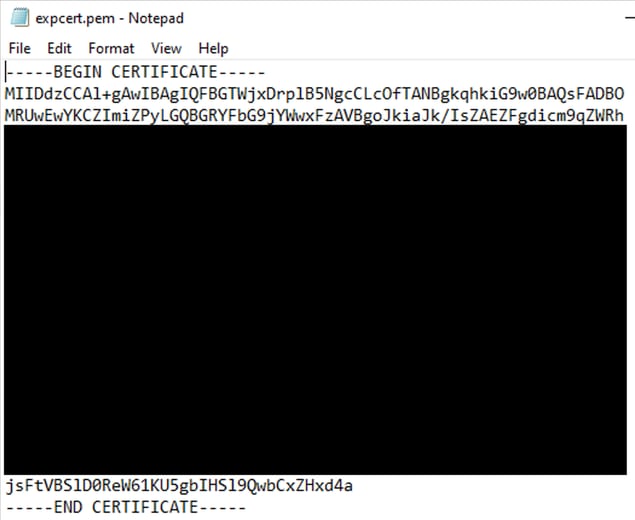
Task: Click the word CERTIFICATE in the END line
Action: click(x=145, y=507)
